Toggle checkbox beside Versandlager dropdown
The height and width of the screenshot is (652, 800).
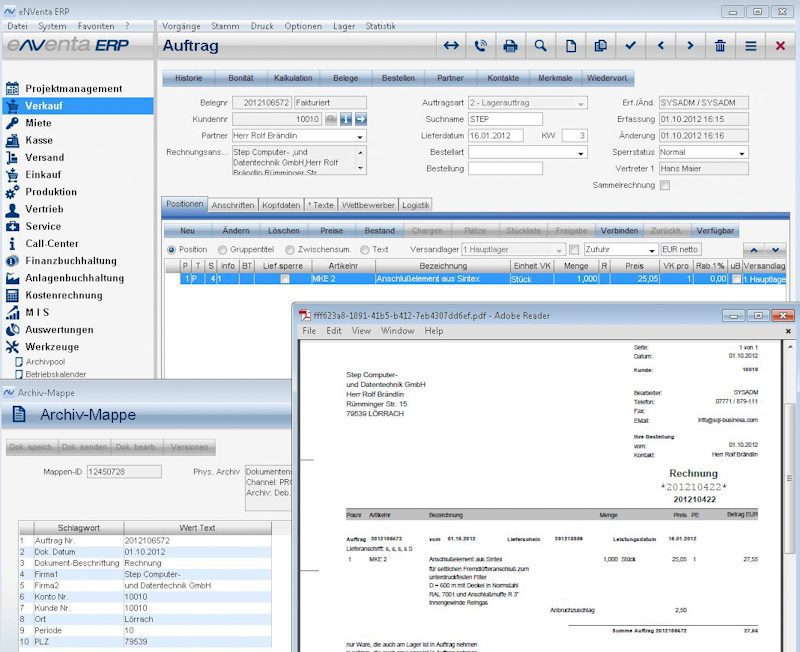point(574,249)
